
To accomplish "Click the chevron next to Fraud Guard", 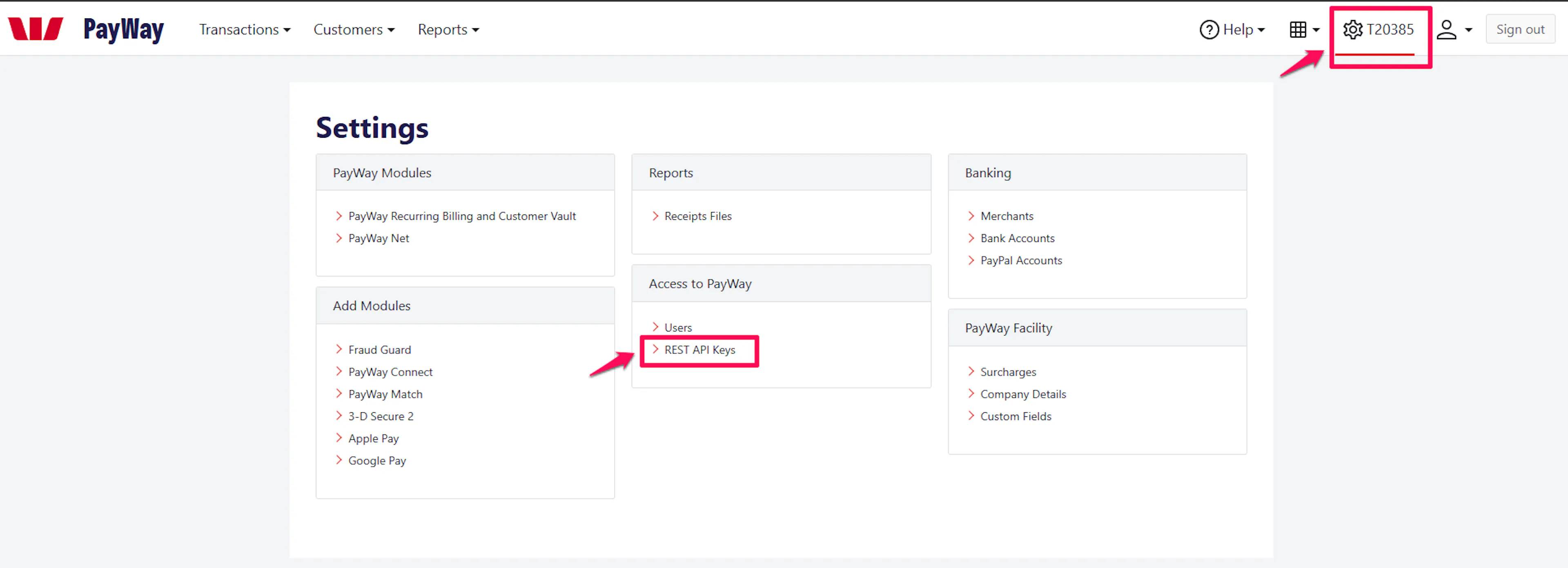I will (339, 349).
